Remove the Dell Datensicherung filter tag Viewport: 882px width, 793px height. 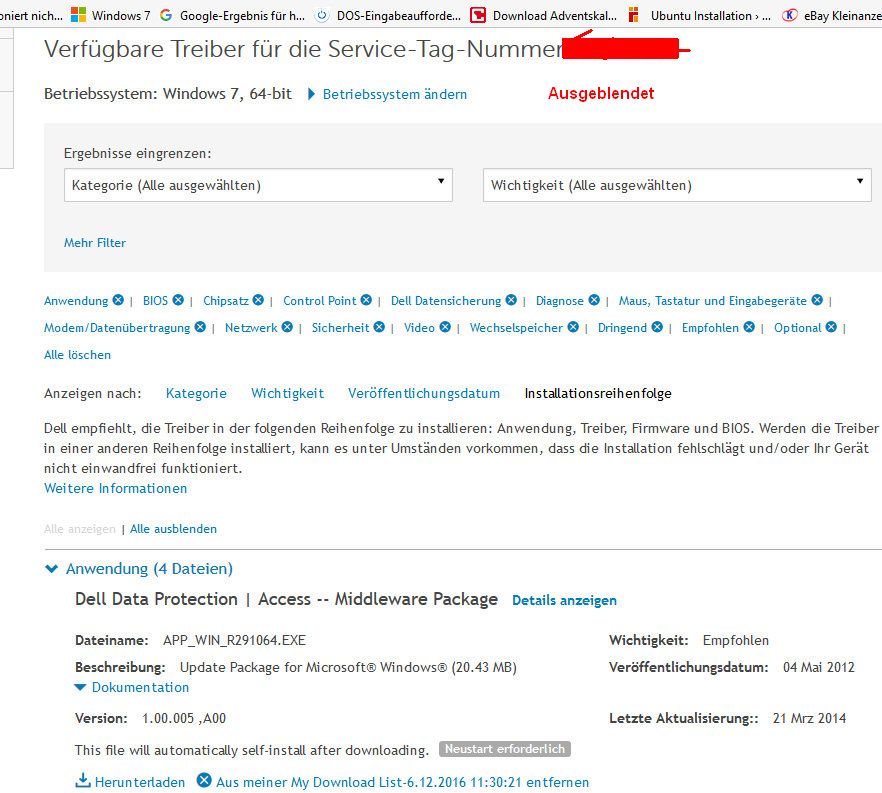511,300
